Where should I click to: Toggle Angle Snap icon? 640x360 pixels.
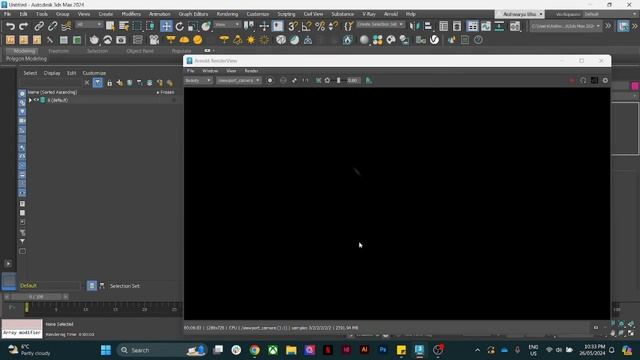pyautogui.click(x=306, y=27)
